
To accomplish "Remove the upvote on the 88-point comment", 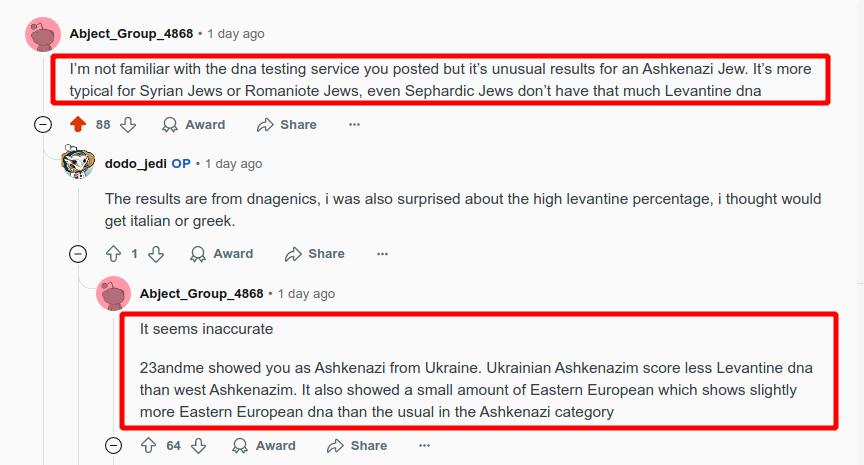I will [x=78, y=125].
